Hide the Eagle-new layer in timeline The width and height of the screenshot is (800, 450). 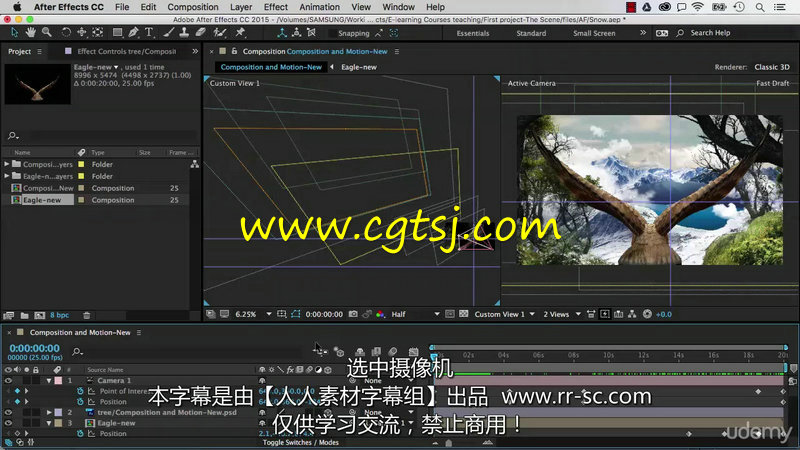coord(8,423)
